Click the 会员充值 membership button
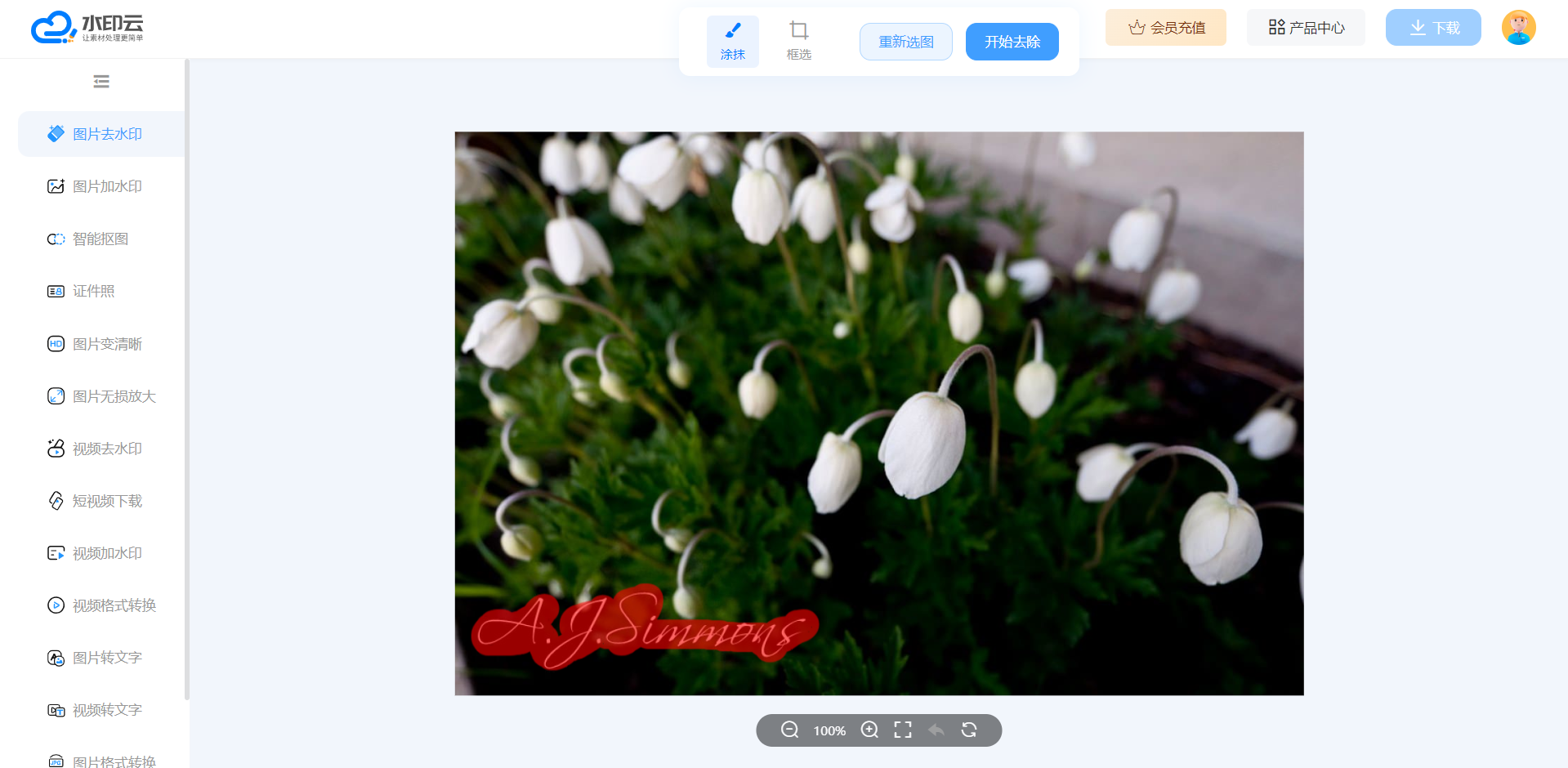The width and height of the screenshot is (1568, 768). click(x=1165, y=28)
